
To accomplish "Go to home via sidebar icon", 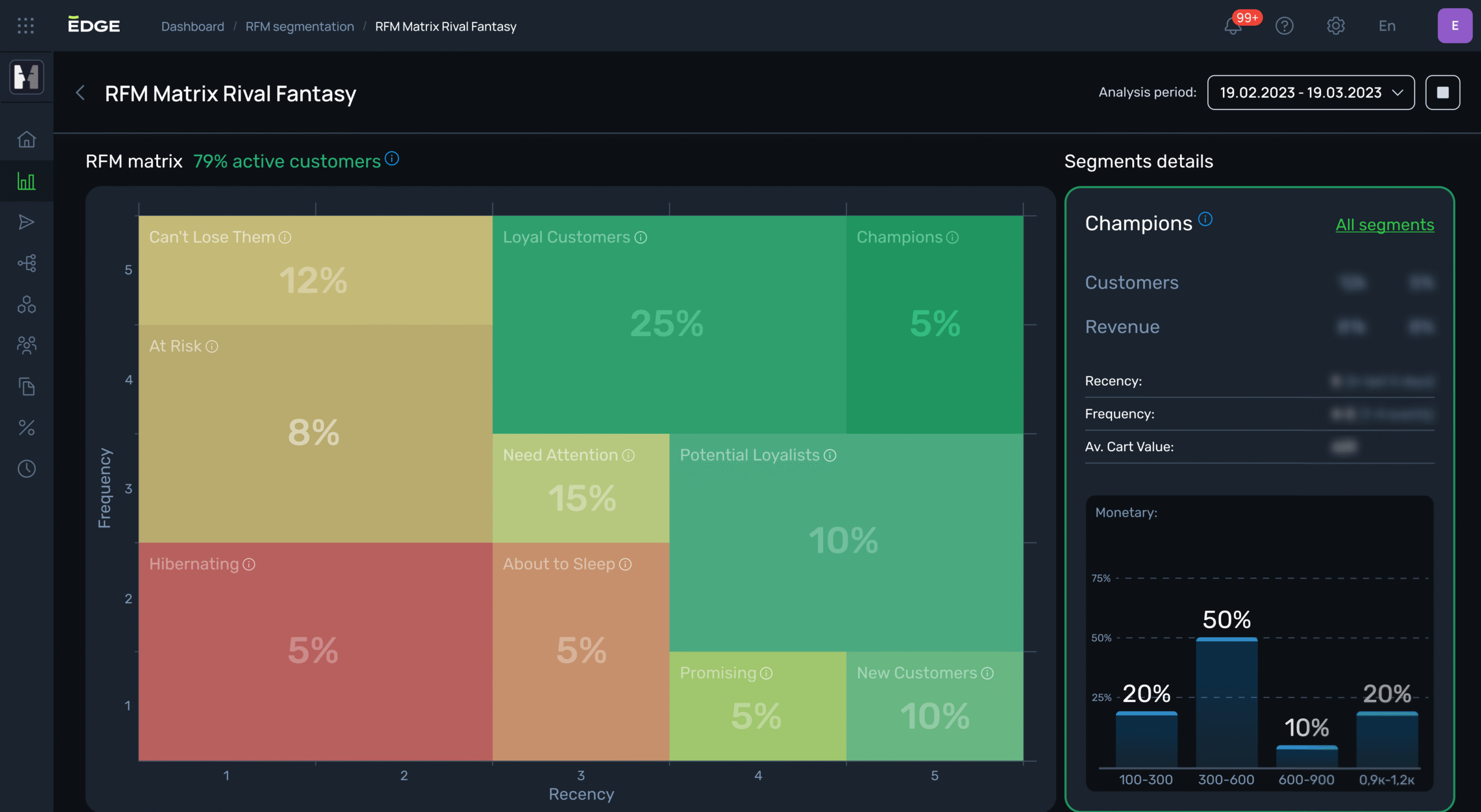I will tap(27, 139).
